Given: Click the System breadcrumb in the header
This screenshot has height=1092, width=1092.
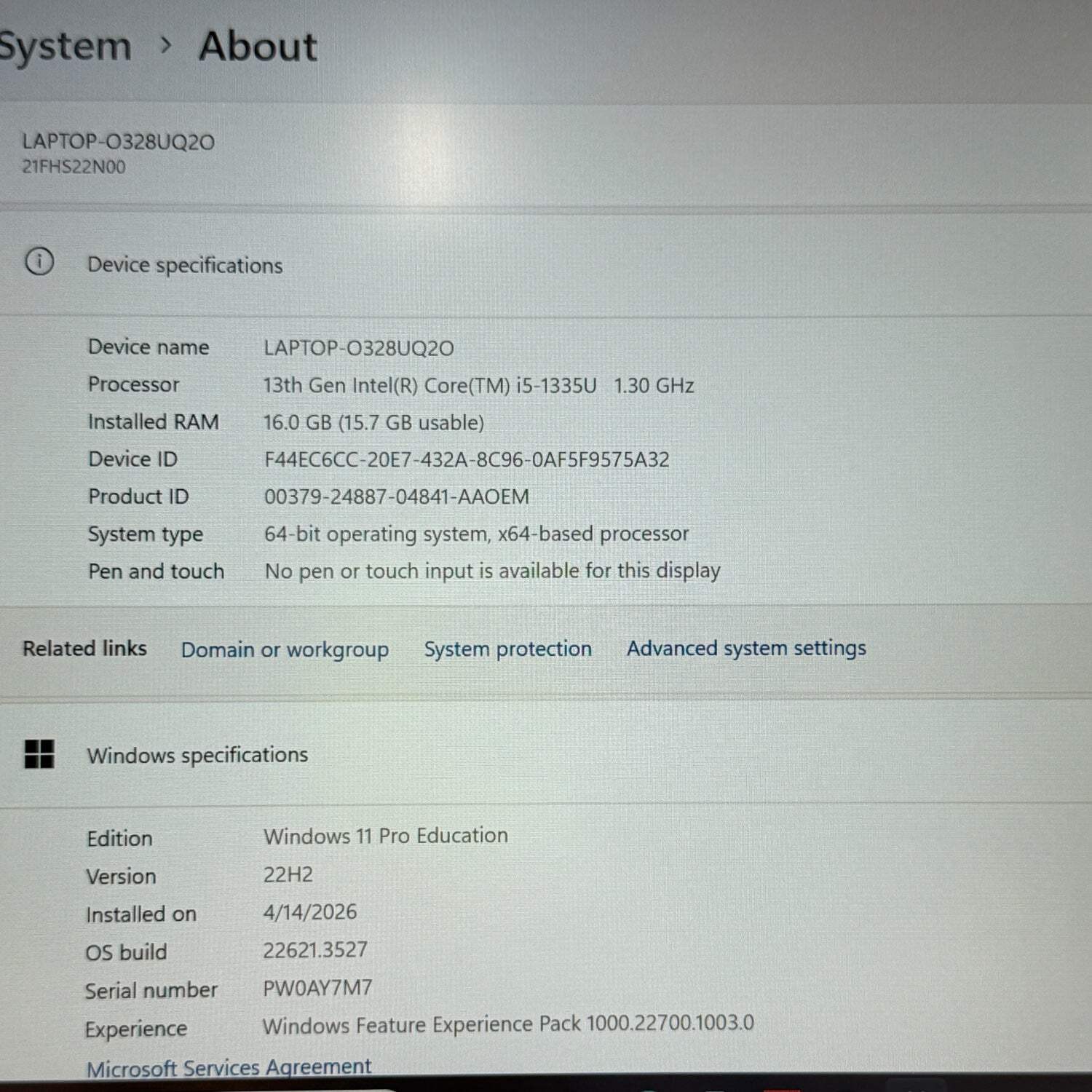Looking at the screenshot, I should 64,47.
